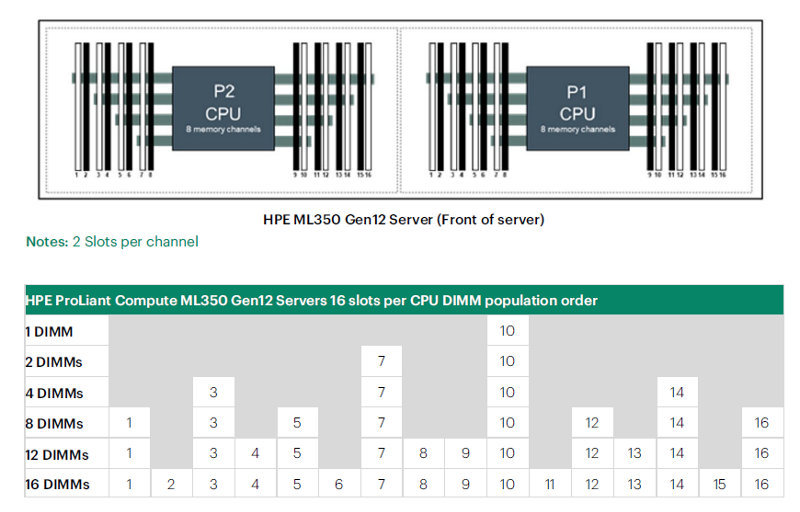Viewport: 800px width, 512px height.
Task: Click cell 10 in the 4 DIMMs row
Action: [508, 392]
